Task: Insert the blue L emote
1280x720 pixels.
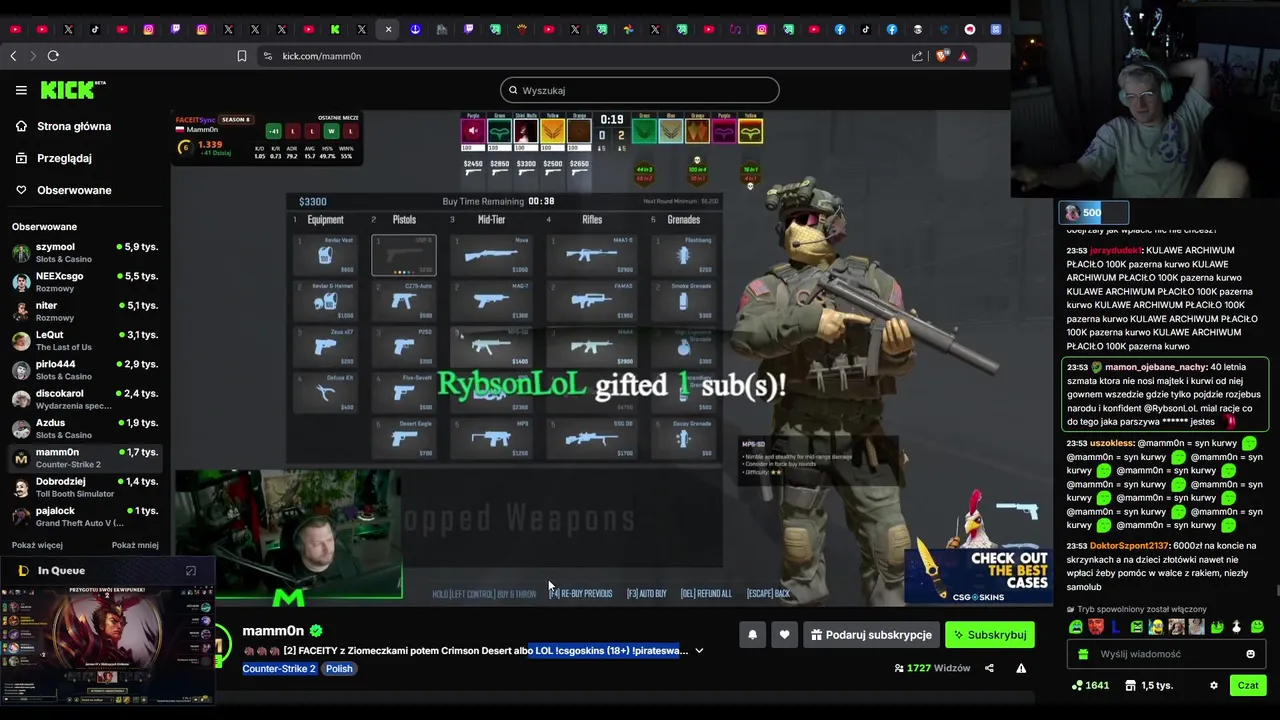Action: (x=1116, y=627)
